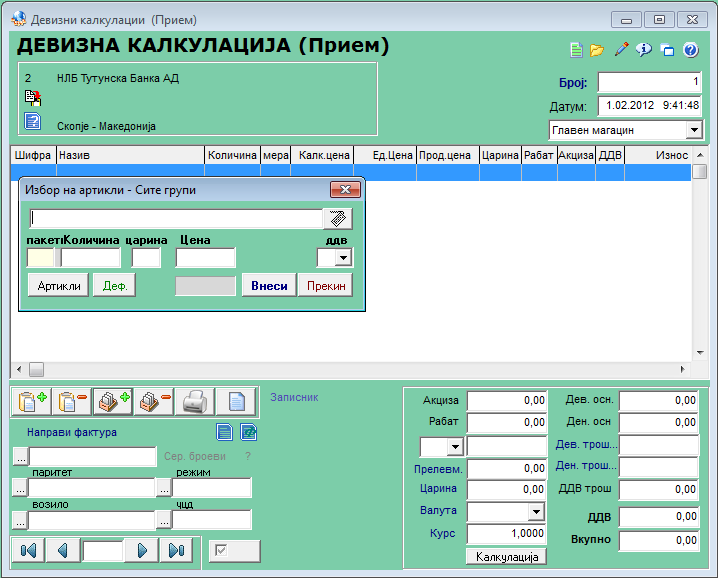Click the spreadsheet export icon beside Направи фактура
Image resolution: width=718 pixels, height=578 pixels.
[x=249, y=432]
